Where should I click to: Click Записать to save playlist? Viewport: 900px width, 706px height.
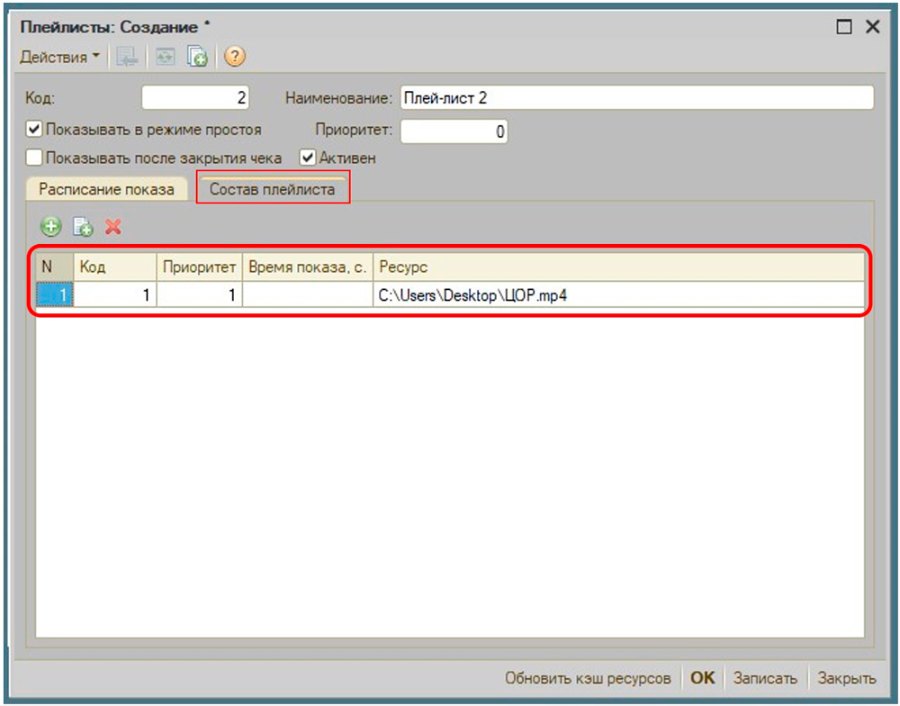[765, 678]
